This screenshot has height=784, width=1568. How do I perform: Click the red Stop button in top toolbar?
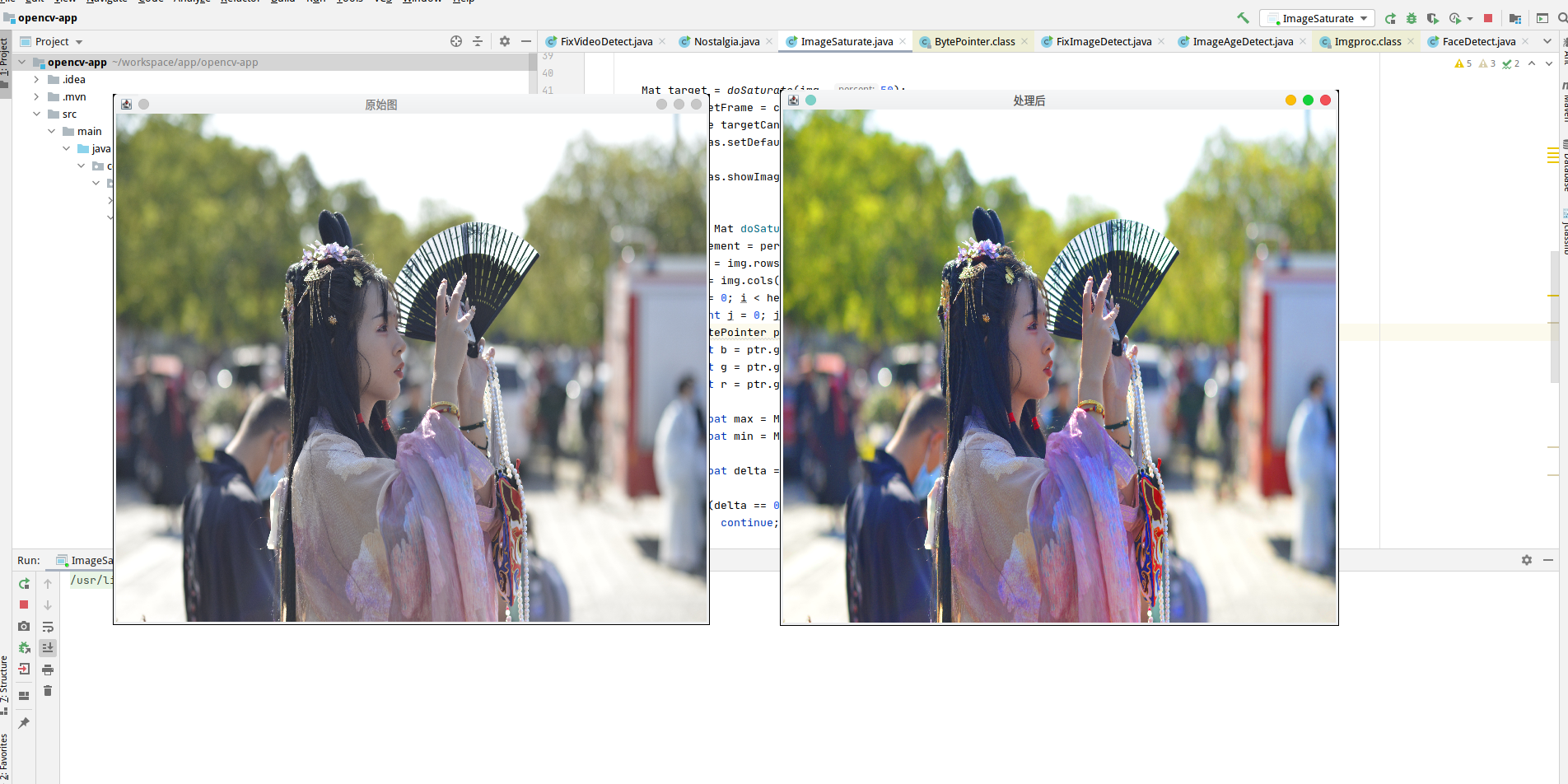point(1488,18)
